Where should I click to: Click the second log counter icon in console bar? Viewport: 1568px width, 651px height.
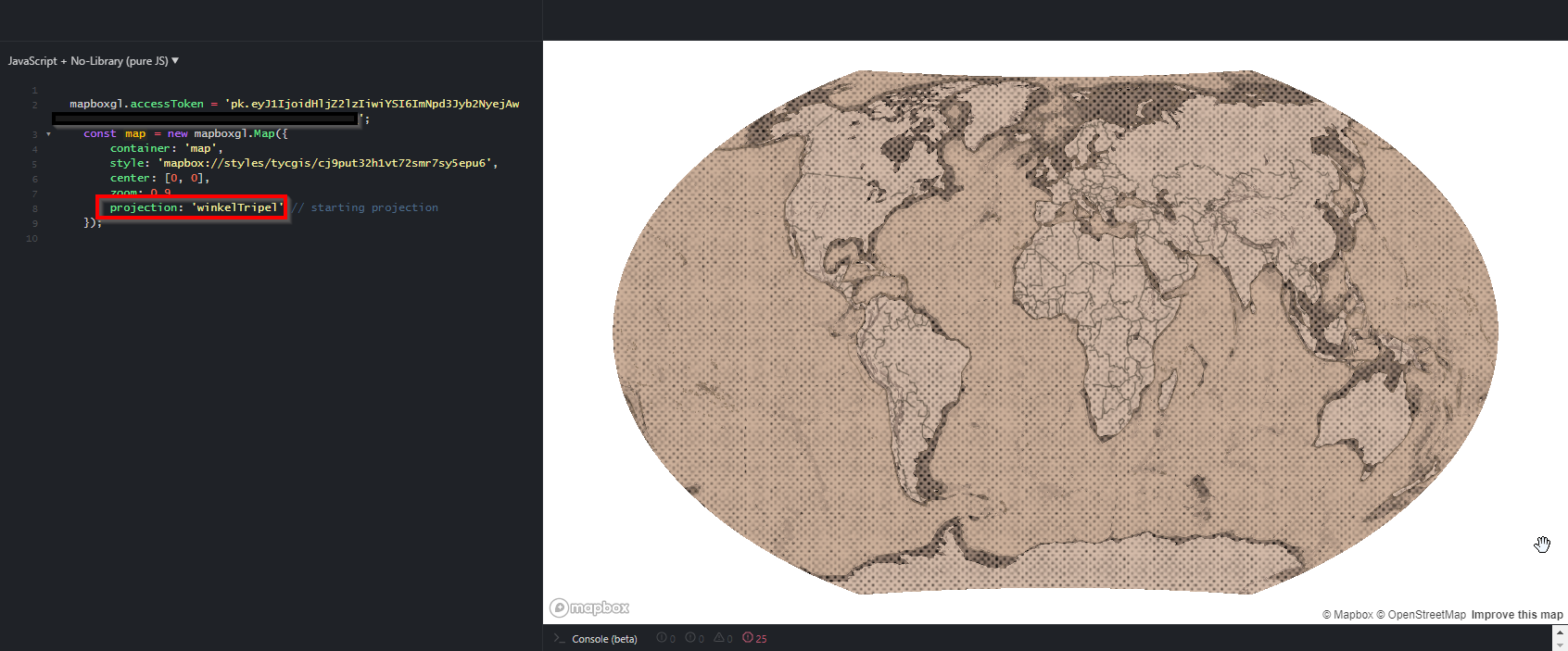[x=694, y=638]
